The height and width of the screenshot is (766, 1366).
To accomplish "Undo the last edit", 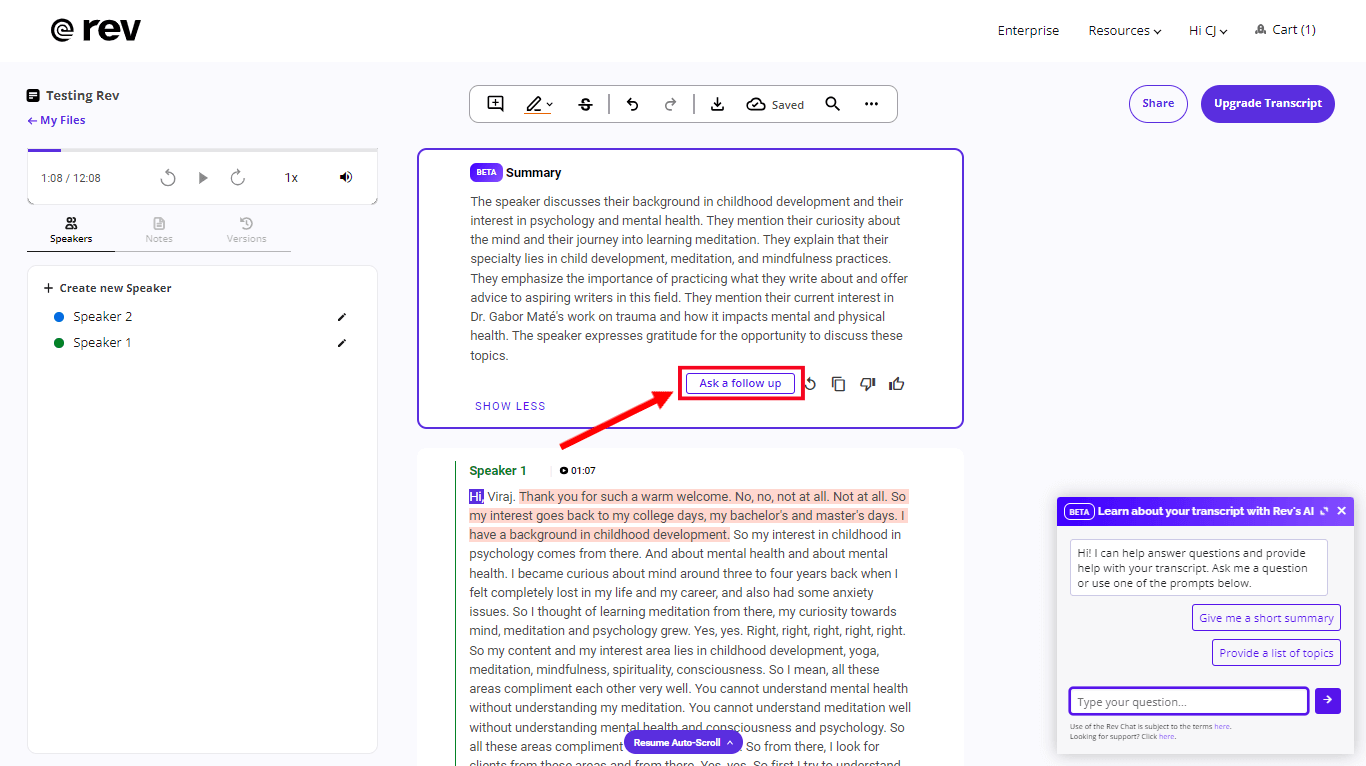I will click(632, 104).
